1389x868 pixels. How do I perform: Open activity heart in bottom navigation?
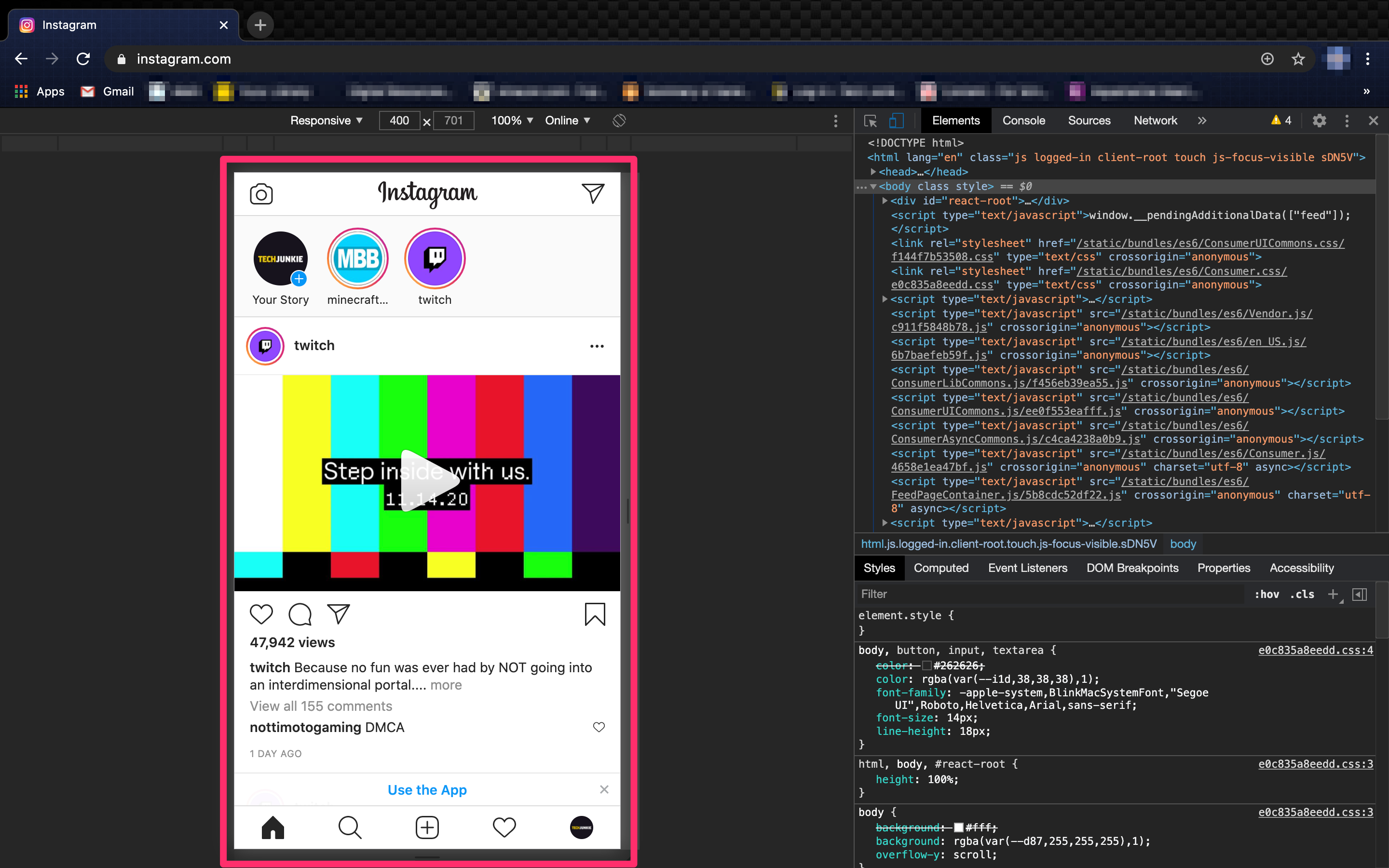coord(504,827)
